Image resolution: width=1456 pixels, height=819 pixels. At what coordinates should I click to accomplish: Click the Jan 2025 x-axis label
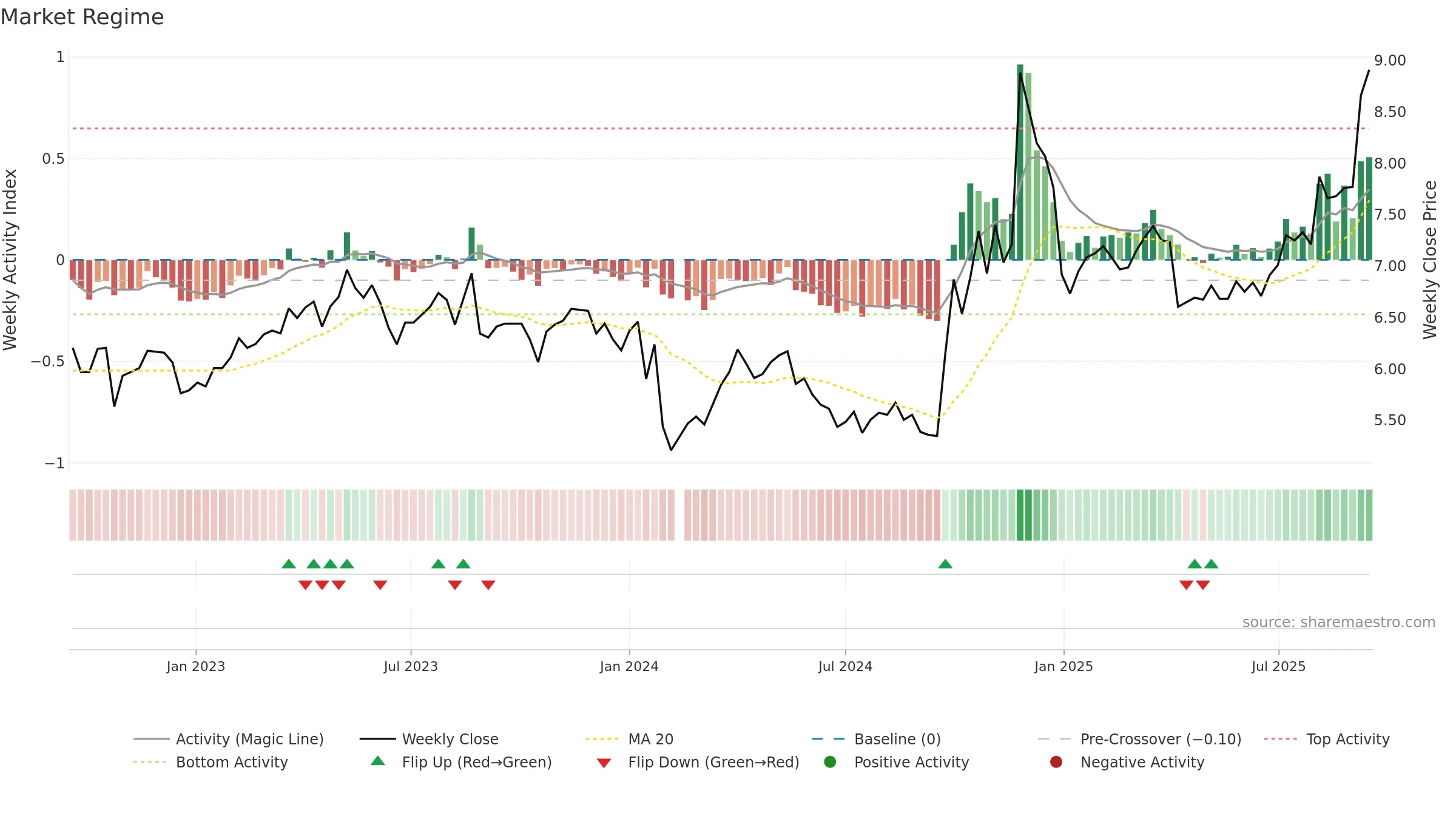point(1063,666)
